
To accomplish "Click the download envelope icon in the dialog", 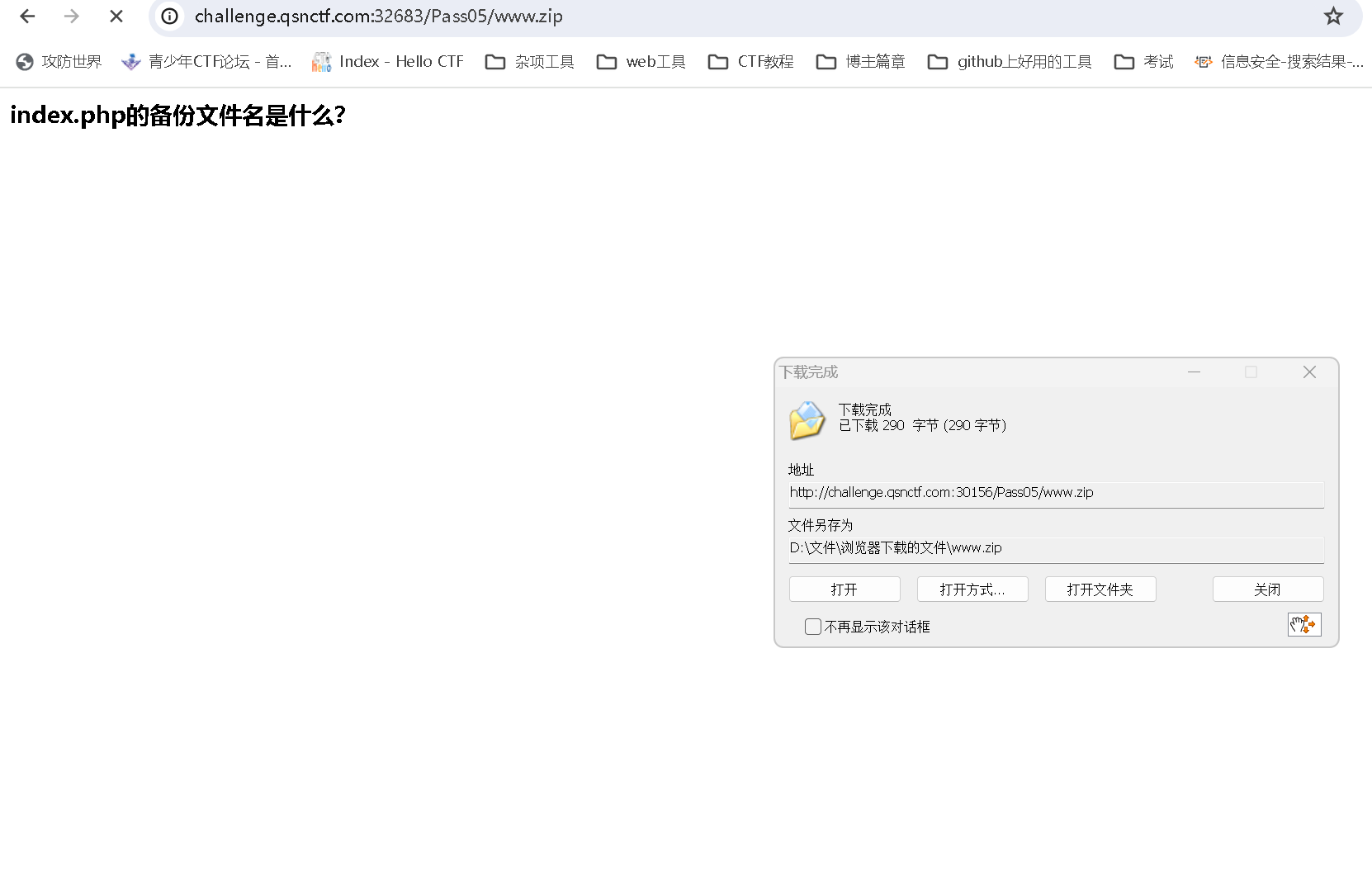I will (x=807, y=420).
